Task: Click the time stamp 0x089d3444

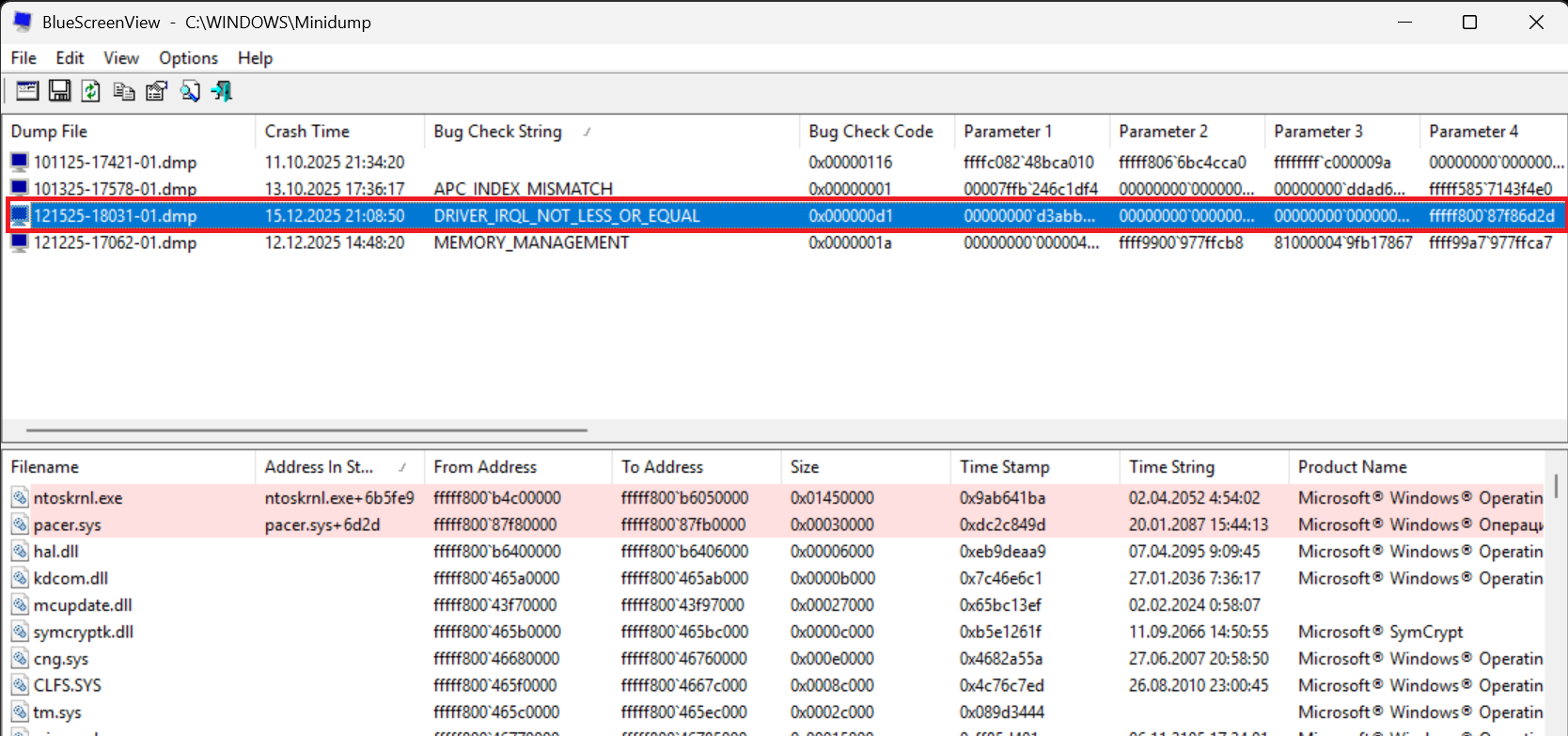Action: [x=1002, y=712]
